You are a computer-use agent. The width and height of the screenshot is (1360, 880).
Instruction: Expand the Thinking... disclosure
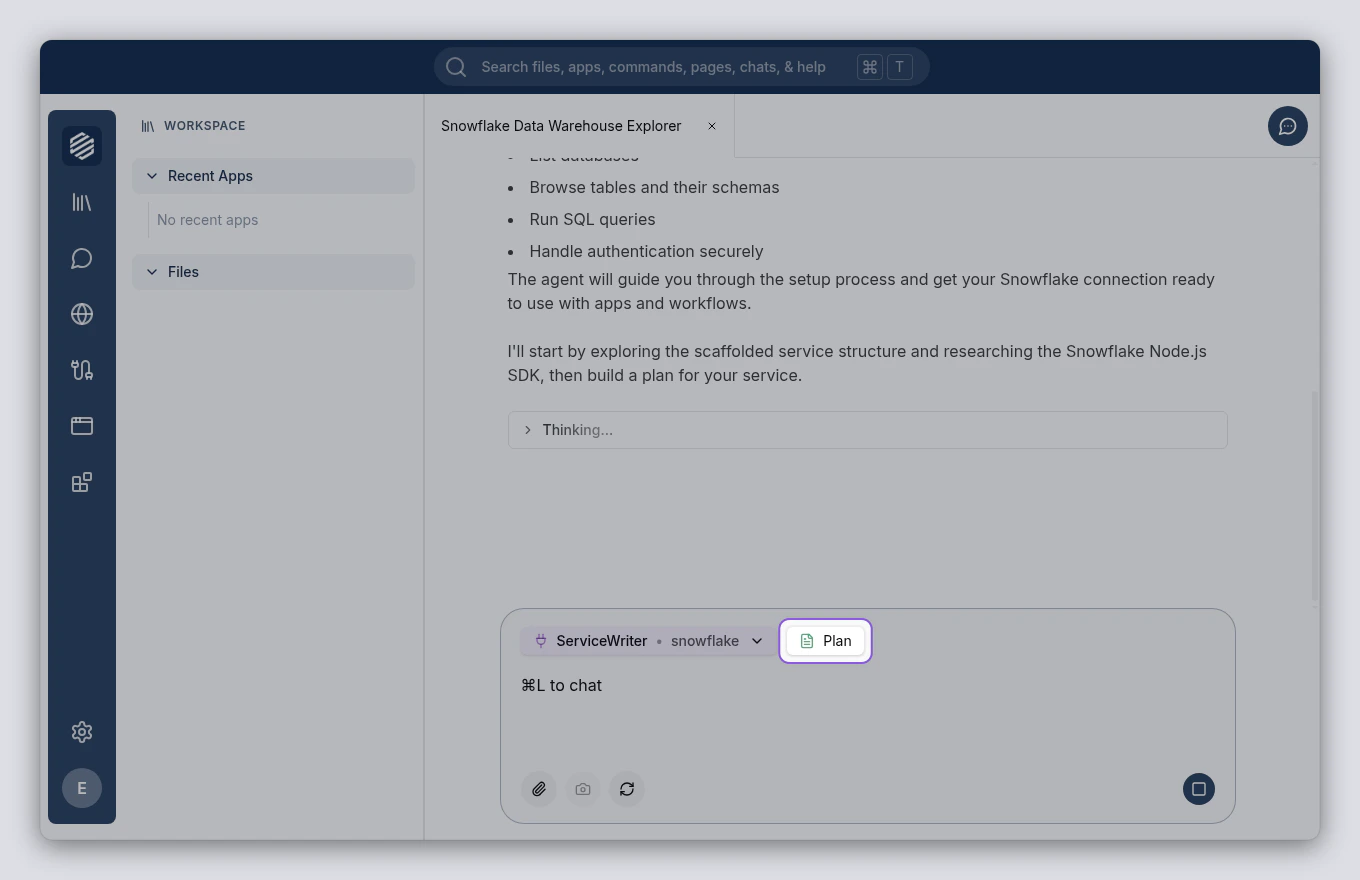[867, 430]
